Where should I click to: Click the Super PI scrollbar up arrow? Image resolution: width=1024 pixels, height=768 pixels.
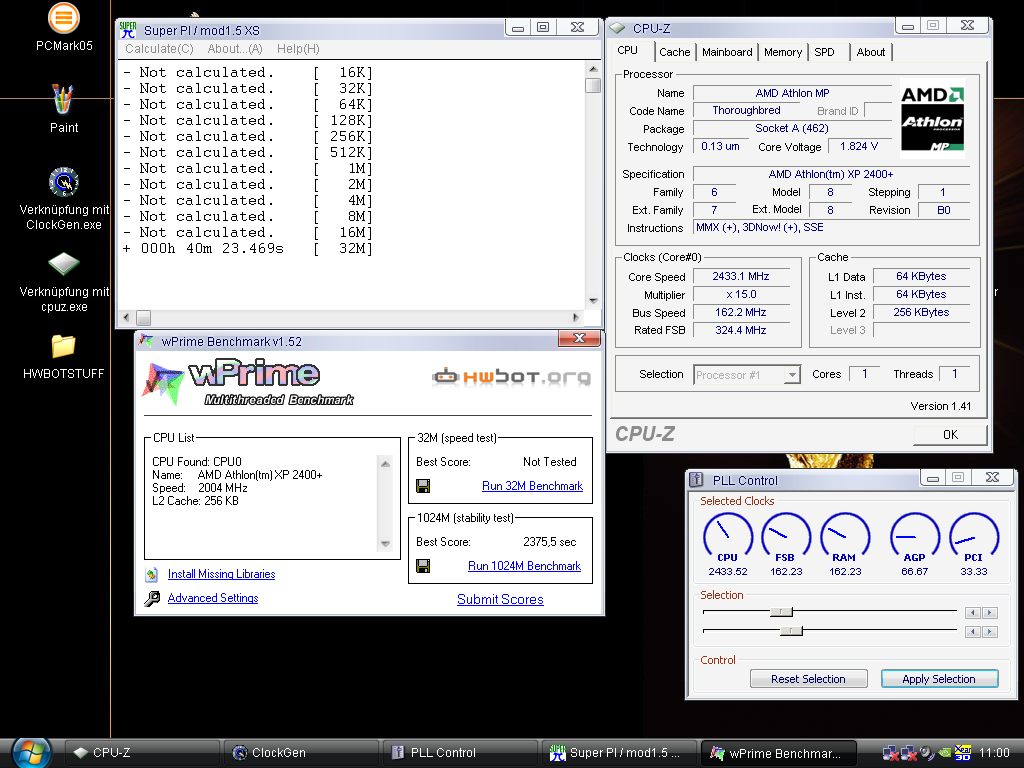[593, 69]
